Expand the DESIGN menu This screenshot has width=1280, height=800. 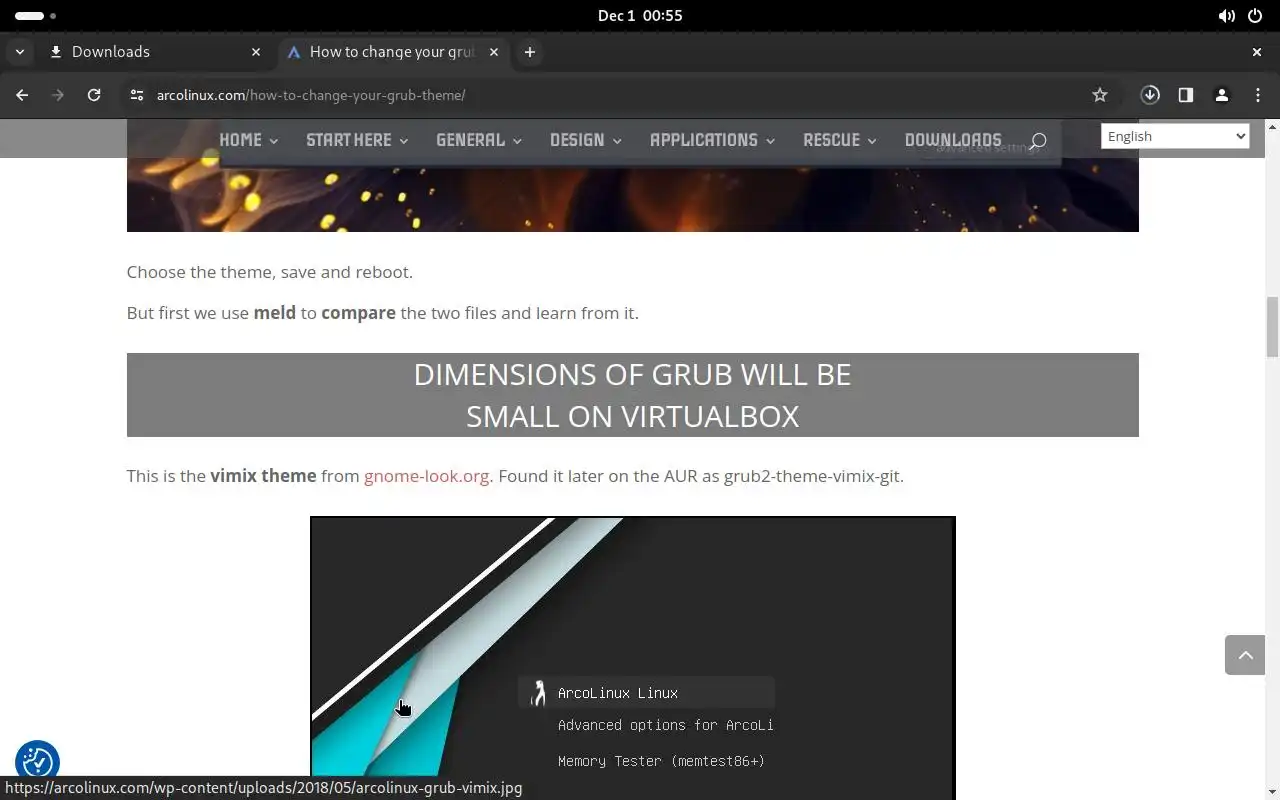586,140
